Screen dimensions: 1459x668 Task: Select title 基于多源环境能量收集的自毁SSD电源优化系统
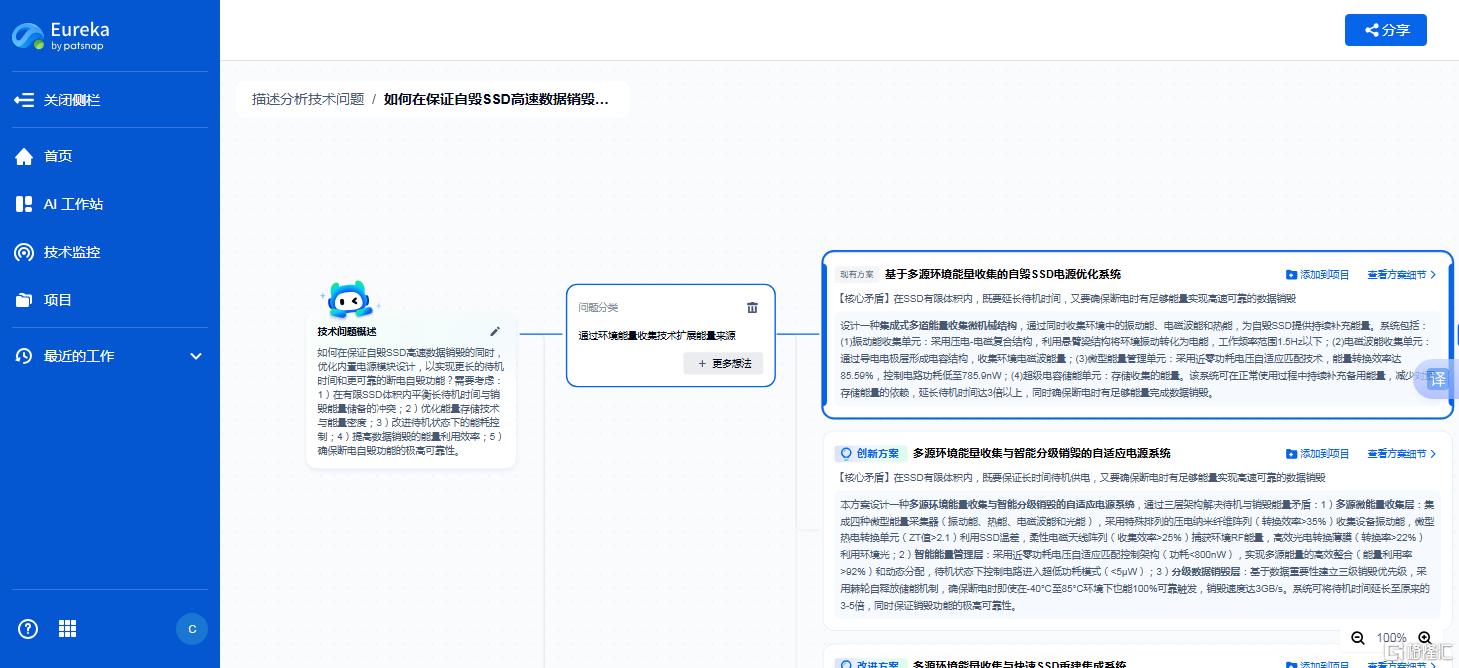tap(1003, 274)
